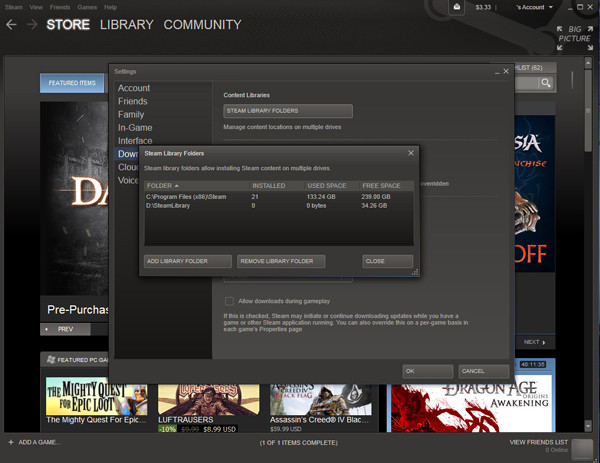Enable Allow downloads during gameplay checkbox
Screen dimensions: 600x463
click(229, 300)
